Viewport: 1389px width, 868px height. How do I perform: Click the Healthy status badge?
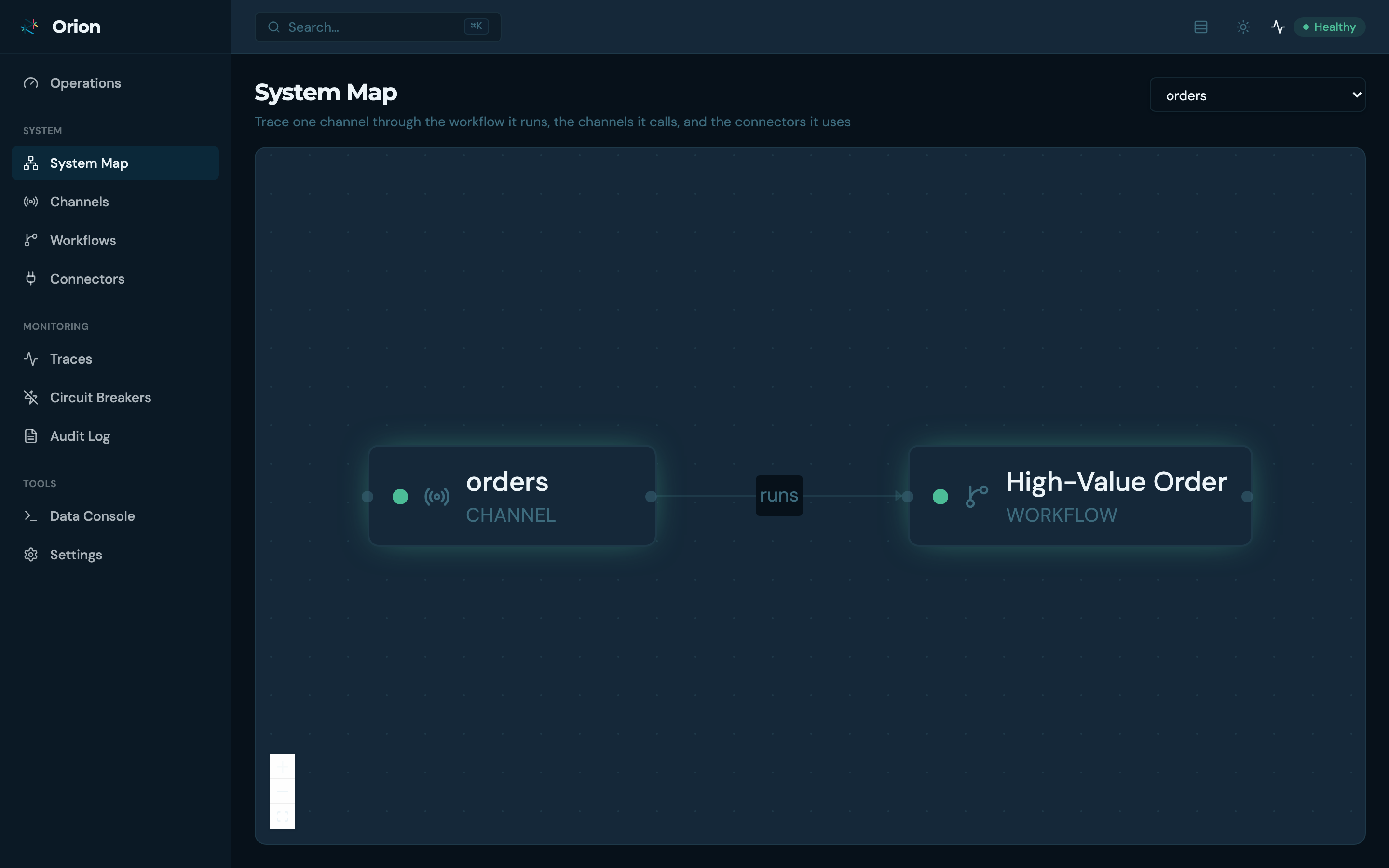[x=1329, y=27]
